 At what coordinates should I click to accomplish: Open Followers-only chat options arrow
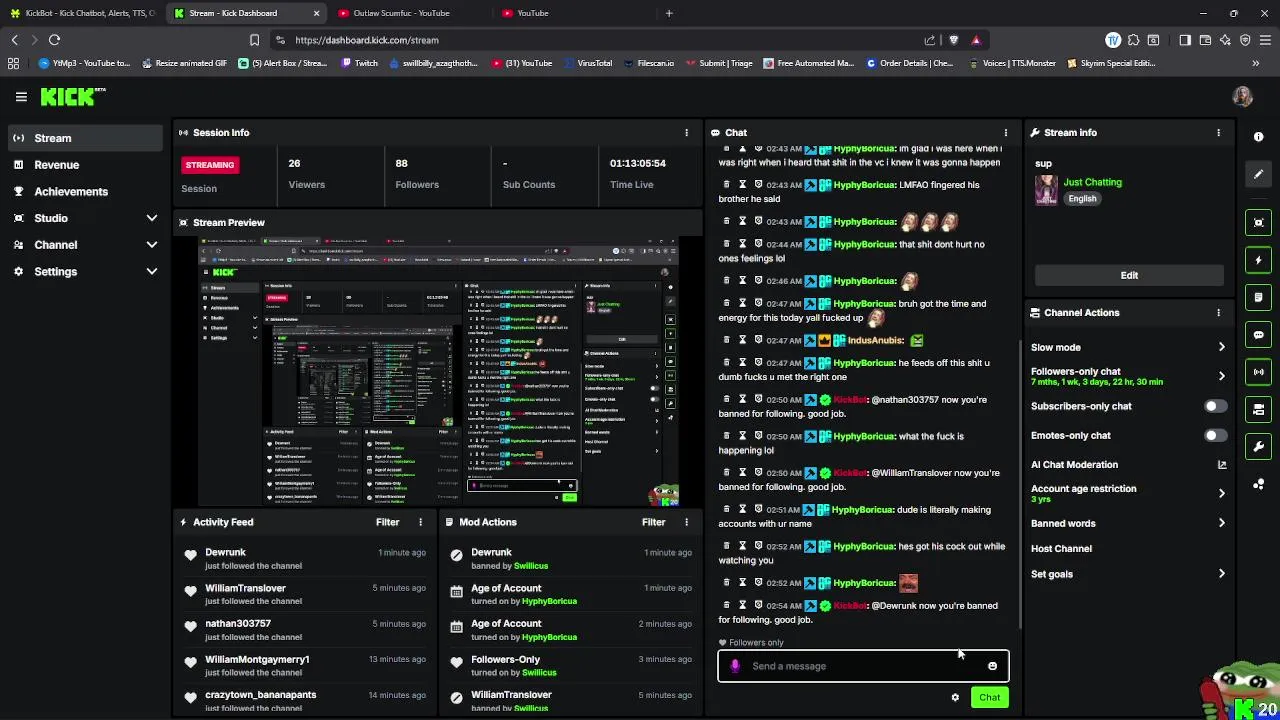pyautogui.click(x=1221, y=376)
